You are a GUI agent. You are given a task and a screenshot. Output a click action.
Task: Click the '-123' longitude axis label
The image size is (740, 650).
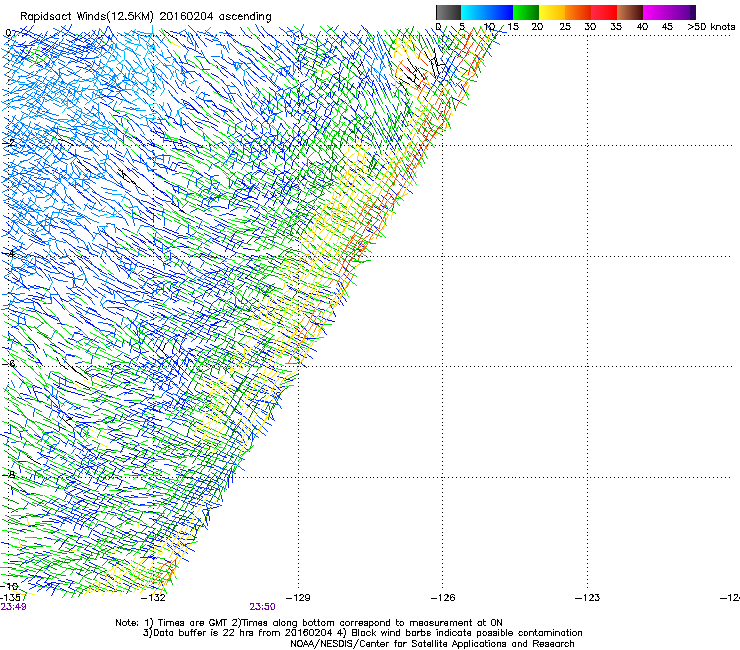click(588, 598)
